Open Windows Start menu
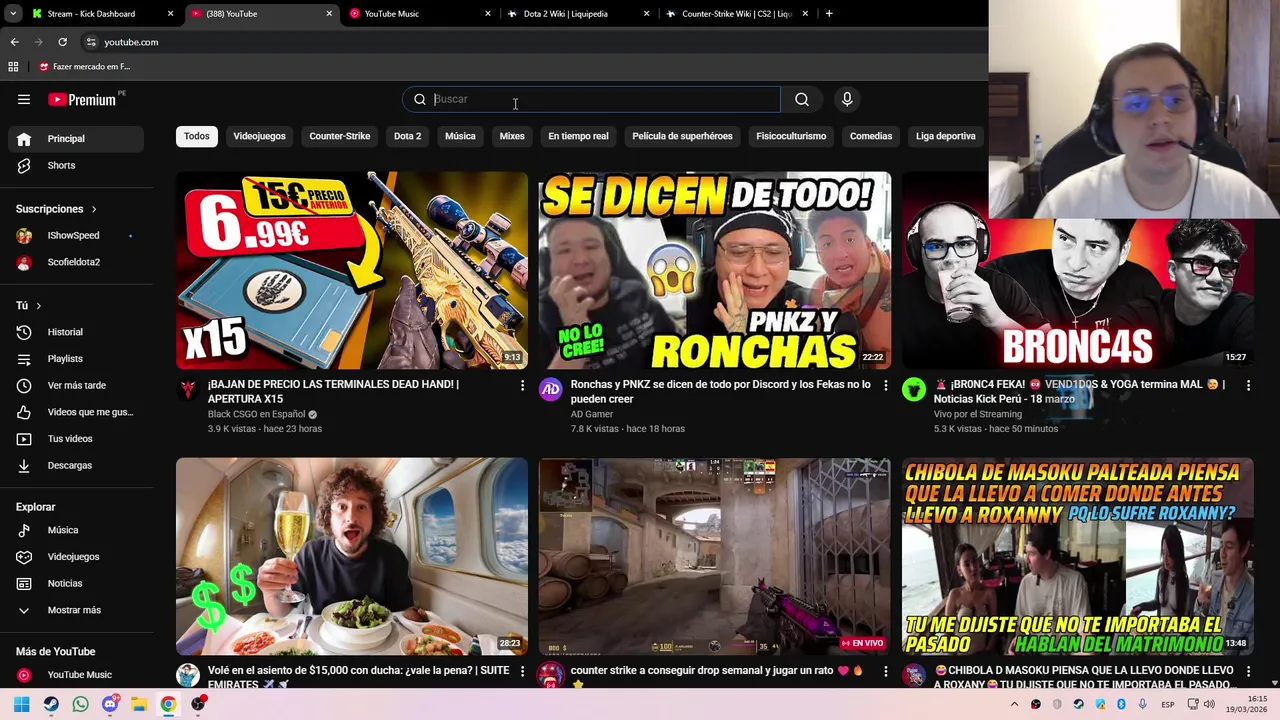This screenshot has width=1280, height=720. click(22, 704)
